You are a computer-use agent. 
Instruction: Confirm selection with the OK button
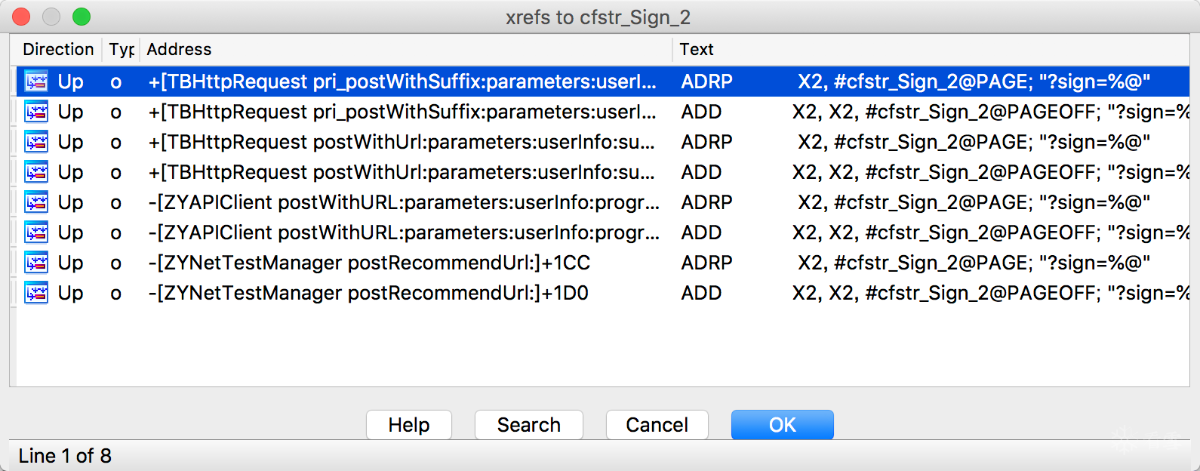click(x=782, y=425)
